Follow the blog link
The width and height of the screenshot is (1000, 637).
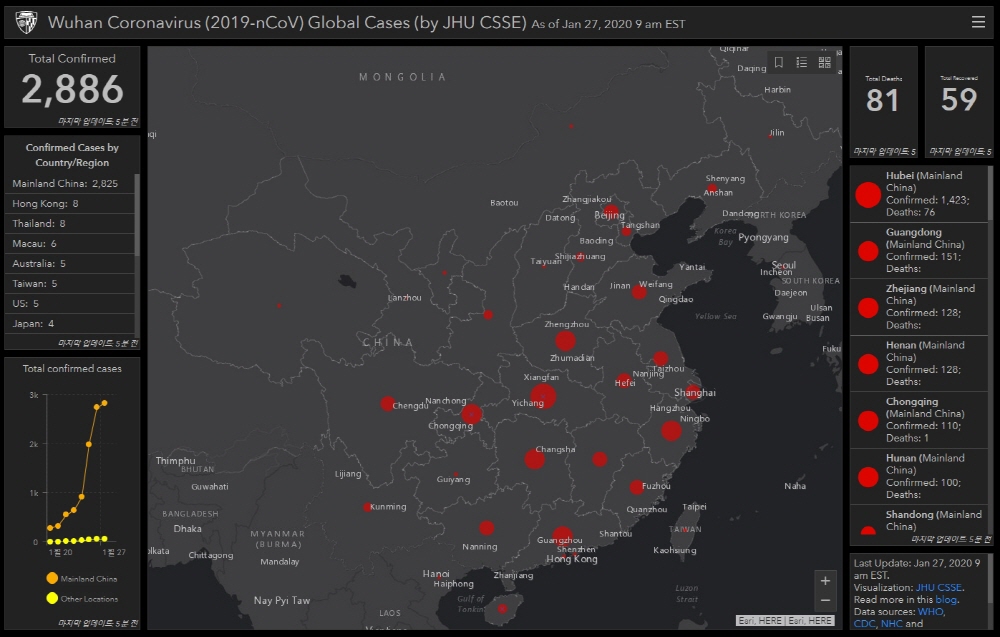946,599
